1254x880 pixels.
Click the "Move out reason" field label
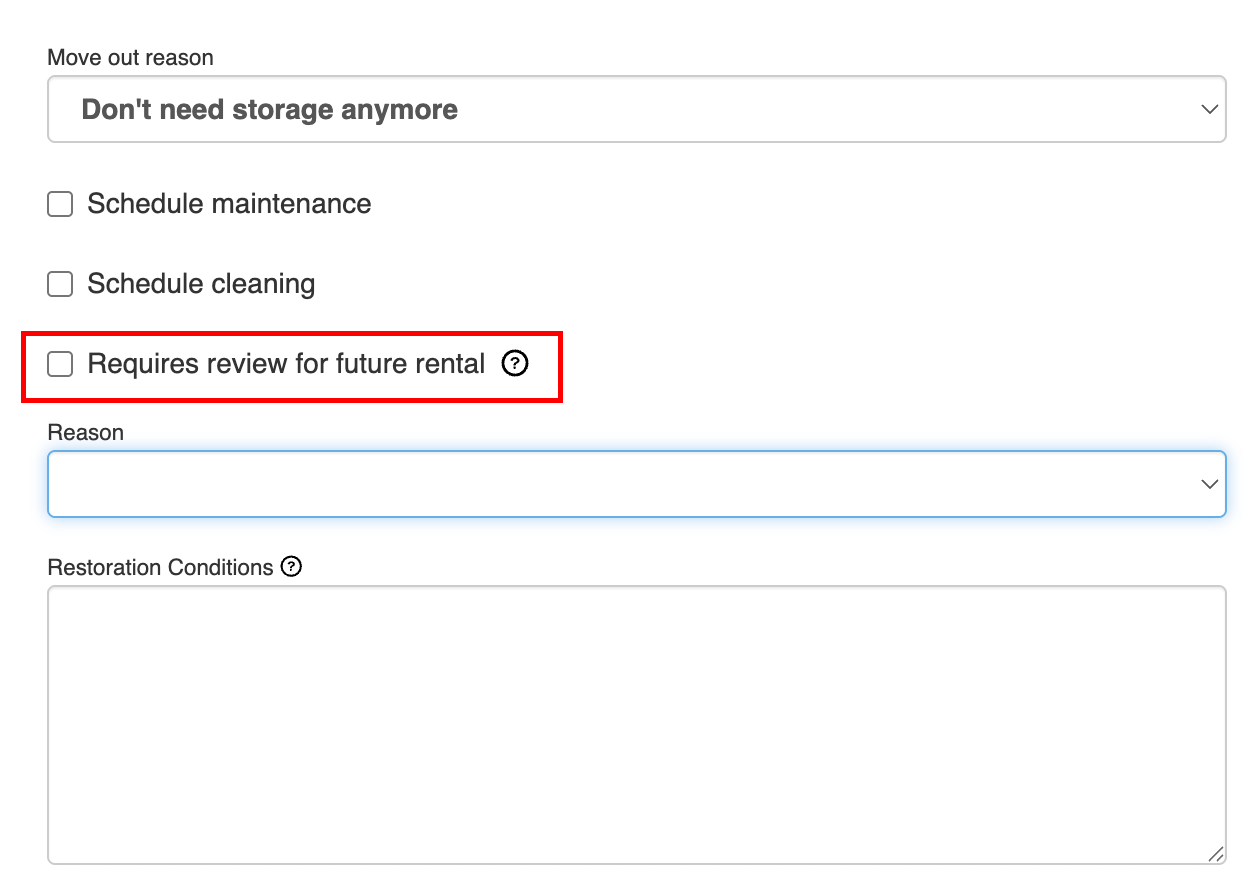tap(130, 58)
